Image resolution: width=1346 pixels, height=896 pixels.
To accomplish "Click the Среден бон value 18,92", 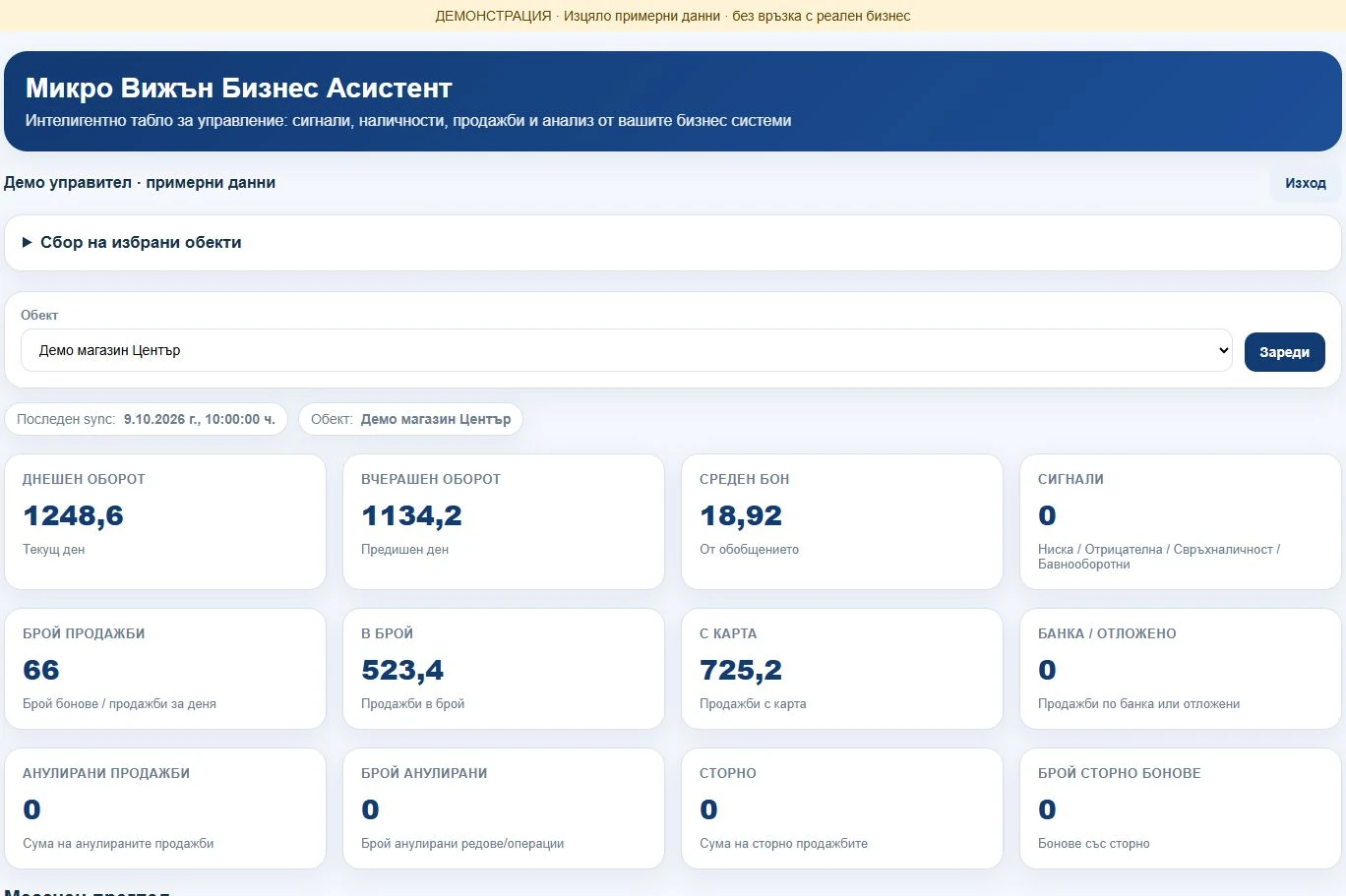I will click(x=741, y=515).
